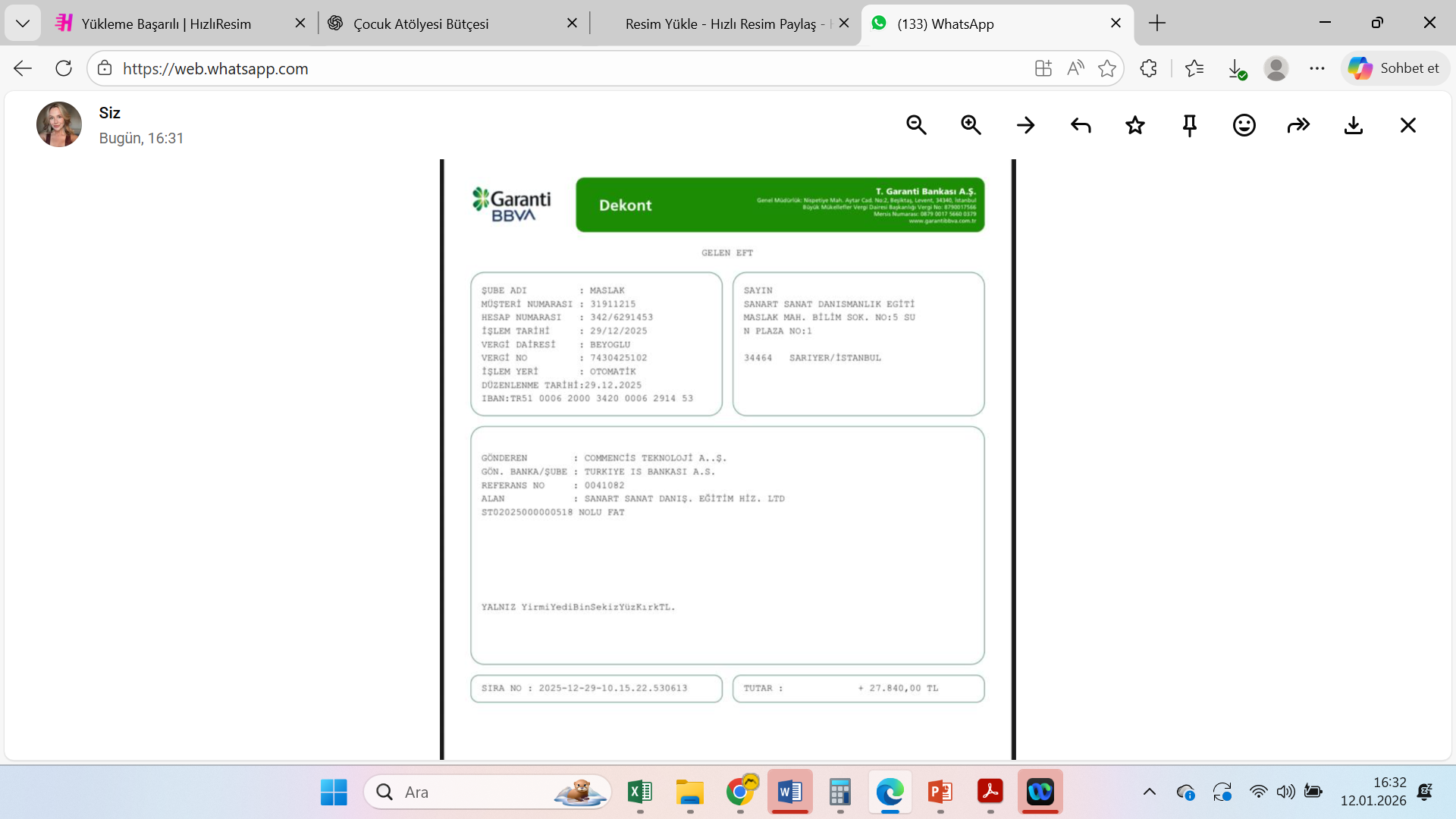This screenshot has height=819, width=1456.
Task: Pin the image message
Action: coord(1190,125)
